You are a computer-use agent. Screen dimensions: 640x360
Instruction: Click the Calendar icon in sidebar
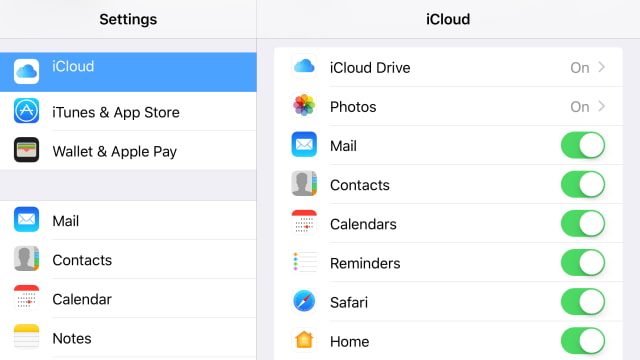click(x=27, y=298)
